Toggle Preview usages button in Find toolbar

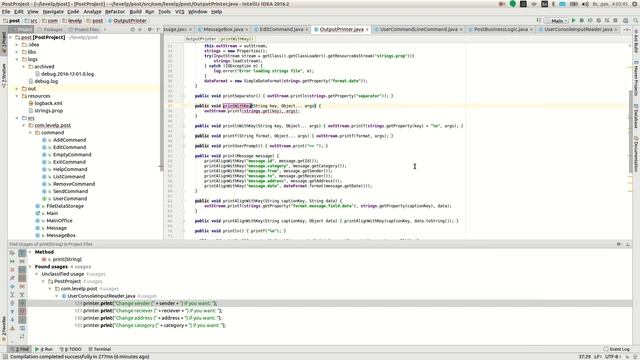pos(22,328)
